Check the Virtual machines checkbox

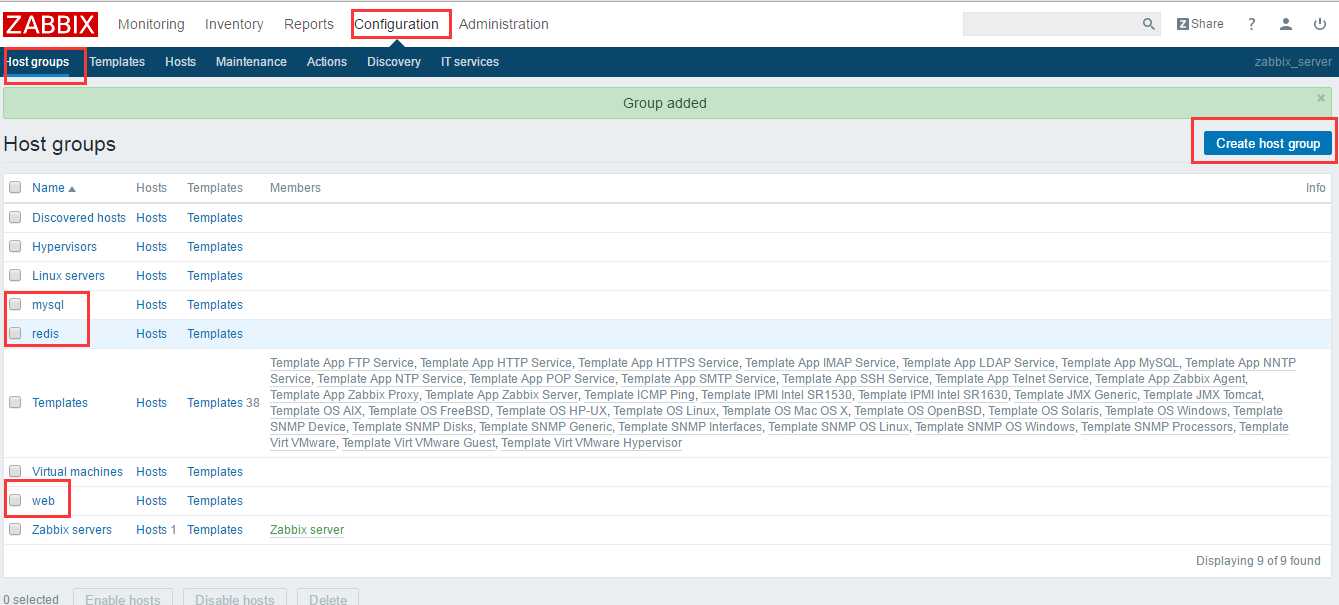(15, 471)
